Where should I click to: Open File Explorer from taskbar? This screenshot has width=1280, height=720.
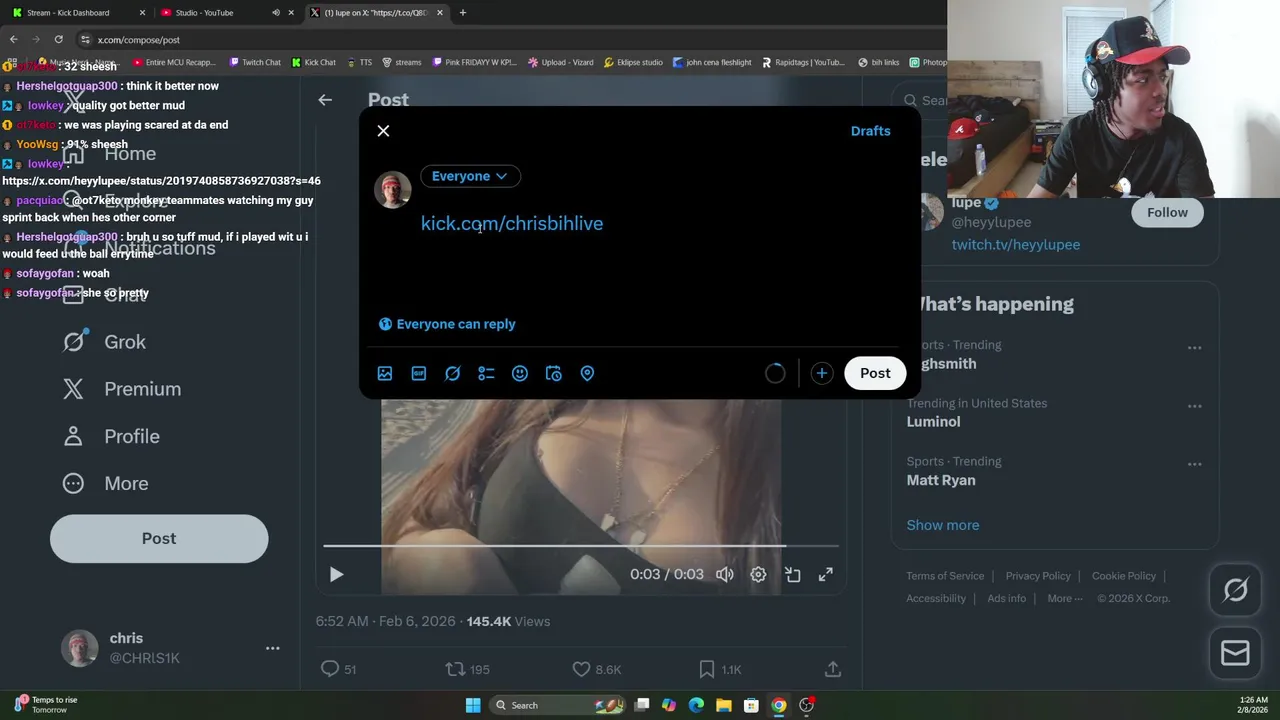click(x=724, y=705)
